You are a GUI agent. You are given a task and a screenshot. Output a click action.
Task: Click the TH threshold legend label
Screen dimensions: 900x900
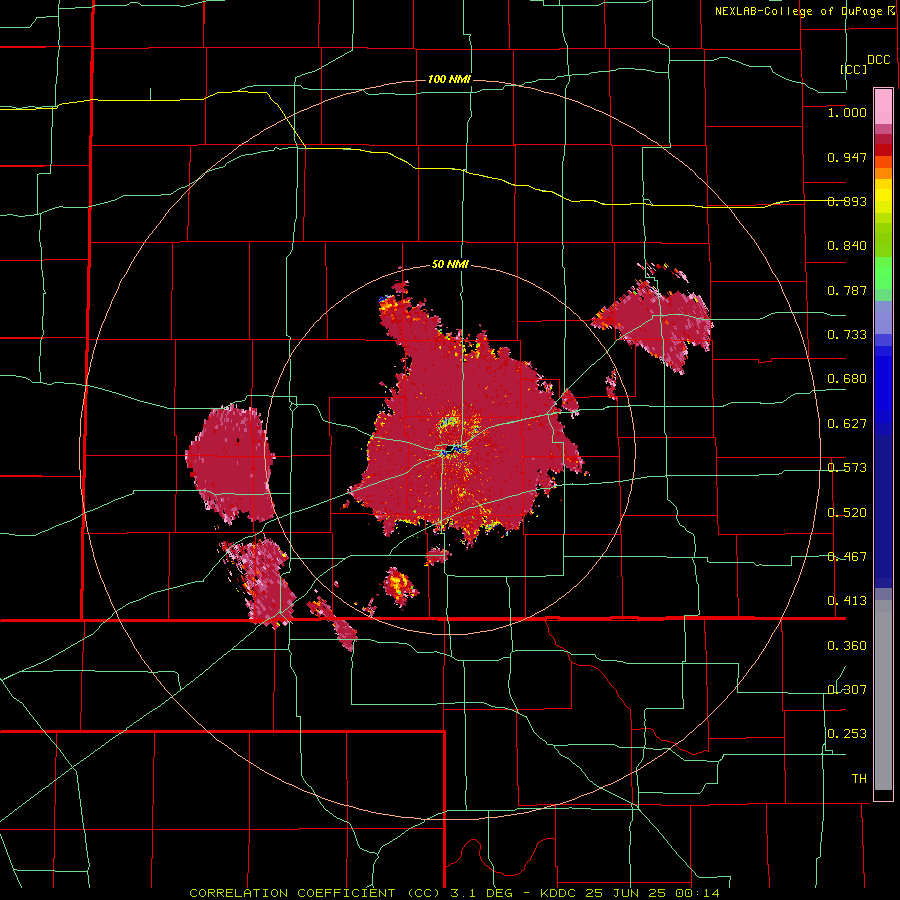[859, 779]
